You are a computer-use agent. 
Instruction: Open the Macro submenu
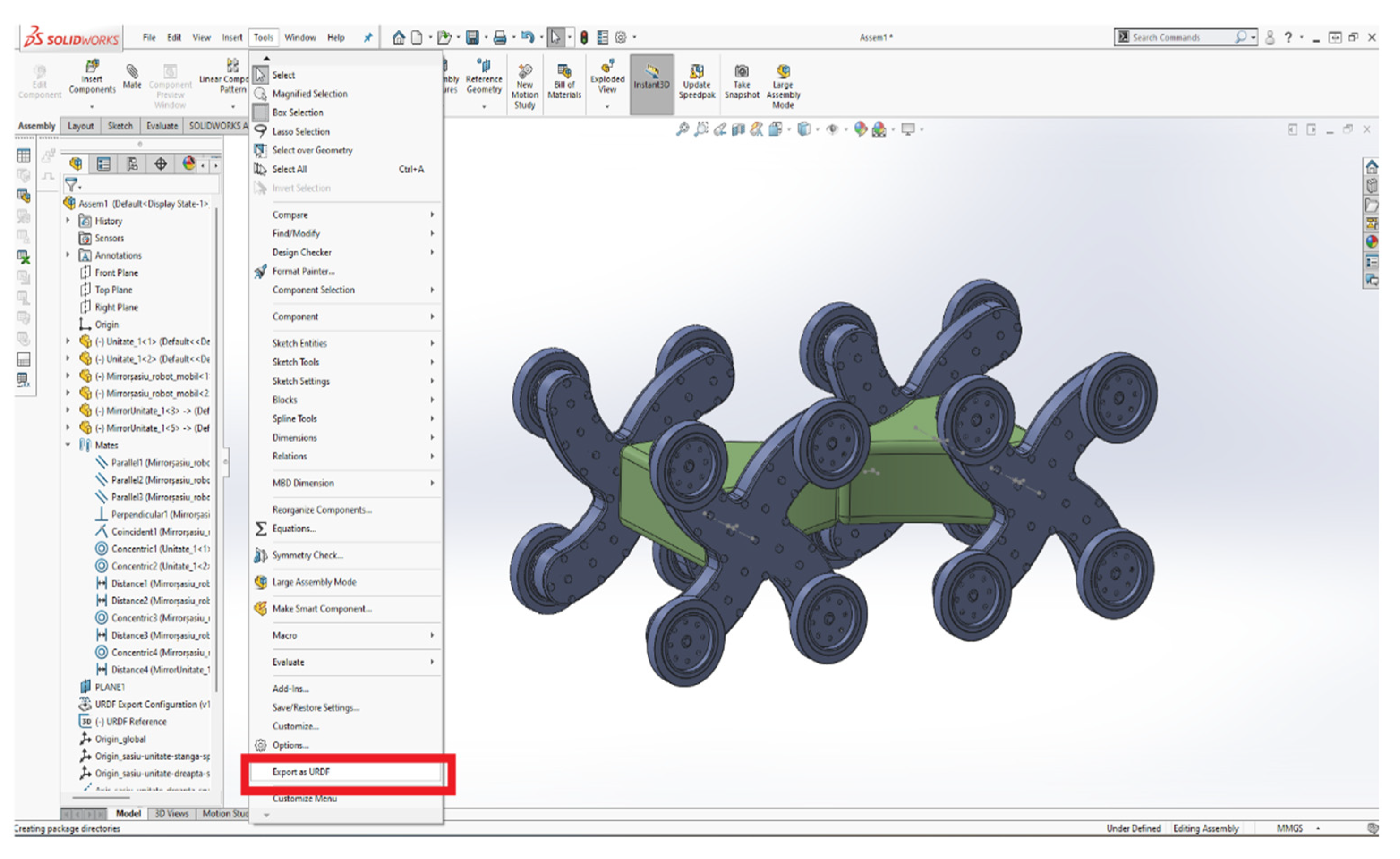click(285, 636)
